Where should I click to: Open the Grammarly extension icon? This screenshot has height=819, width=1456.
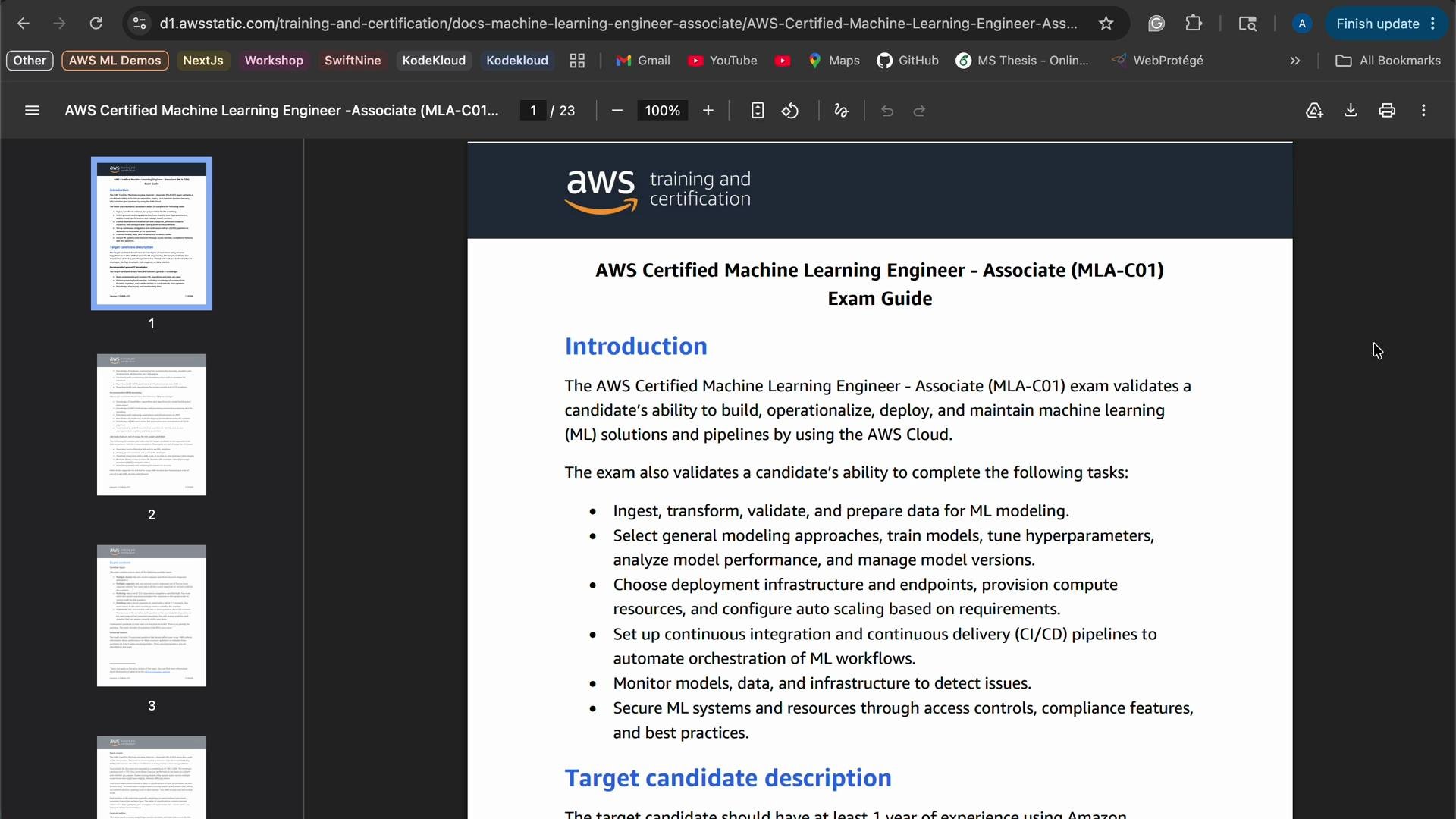point(1156,24)
